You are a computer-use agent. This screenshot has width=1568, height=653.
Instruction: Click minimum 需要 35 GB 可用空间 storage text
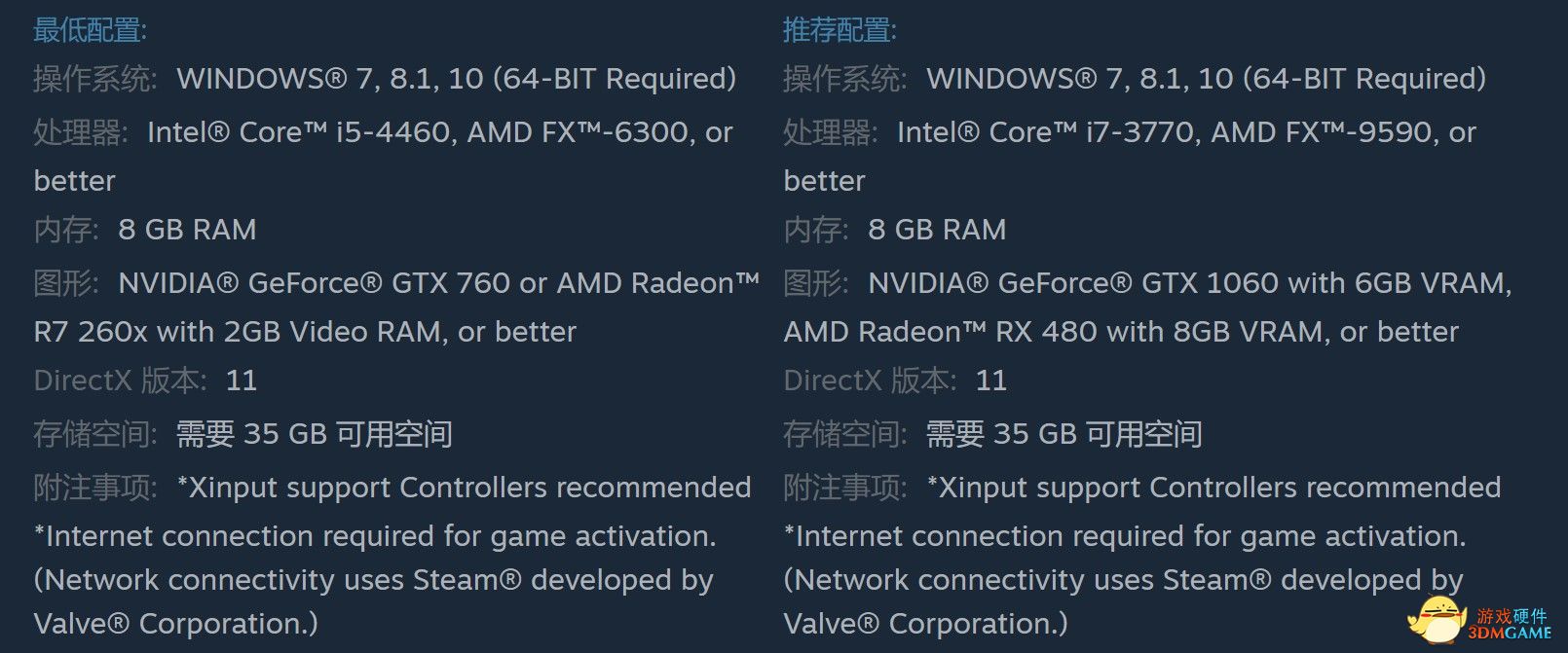pyautogui.click(x=314, y=434)
